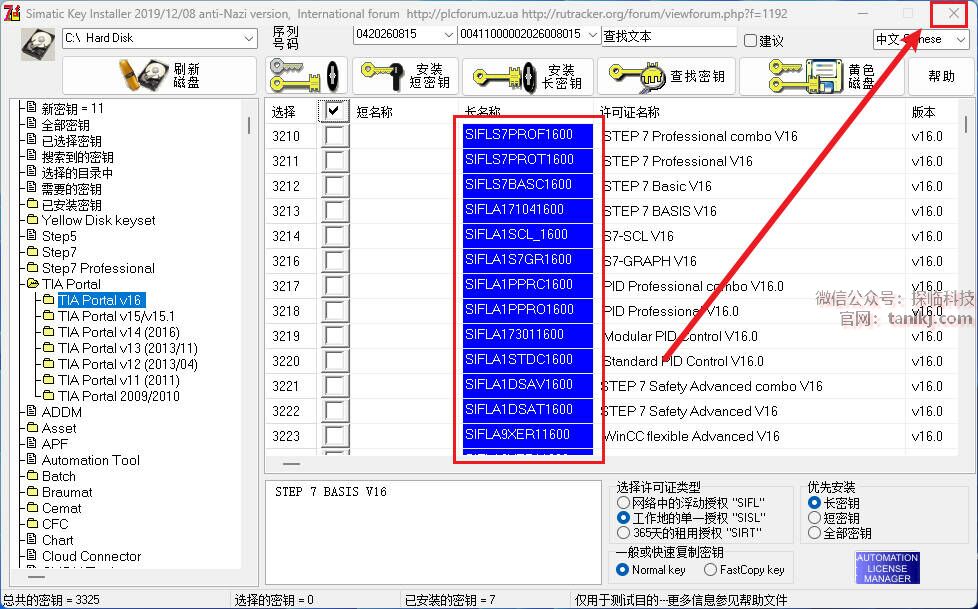Sort by the short name column header
The height and width of the screenshot is (609, 978).
374,112
